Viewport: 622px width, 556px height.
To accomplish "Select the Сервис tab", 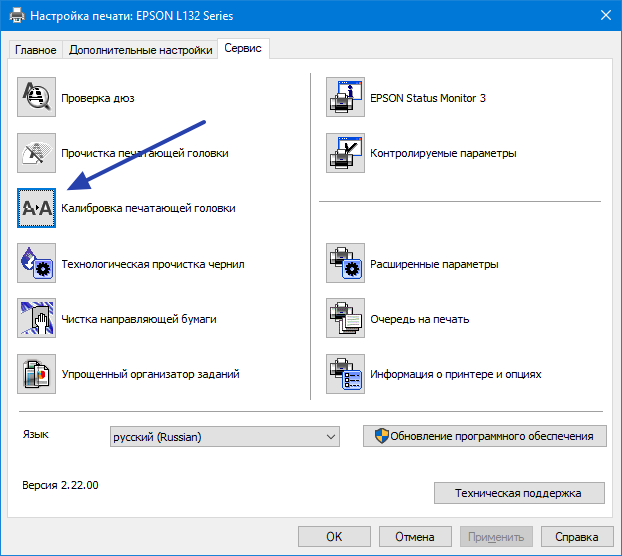I will 243,48.
